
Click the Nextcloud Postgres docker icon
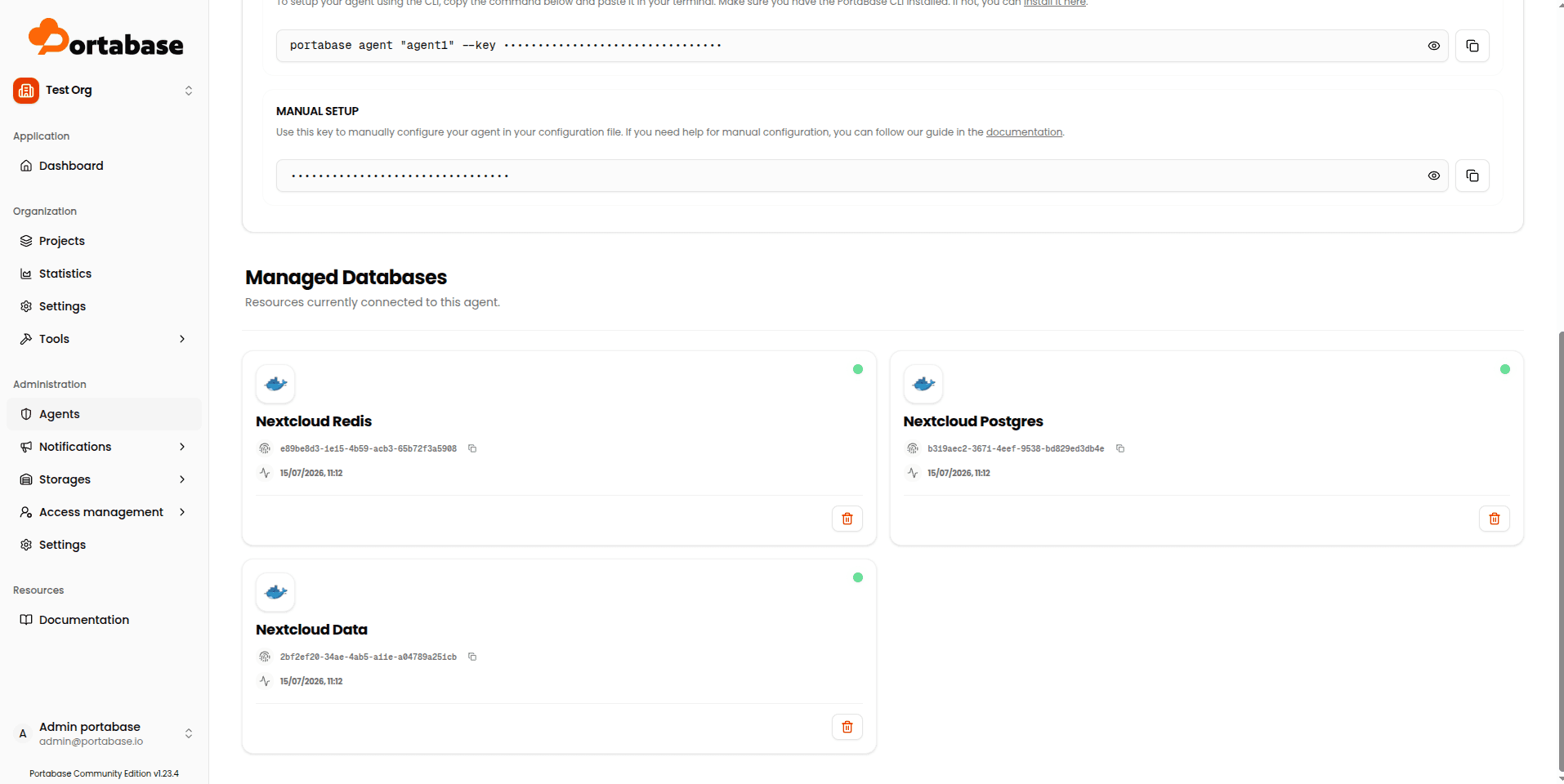click(923, 384)
